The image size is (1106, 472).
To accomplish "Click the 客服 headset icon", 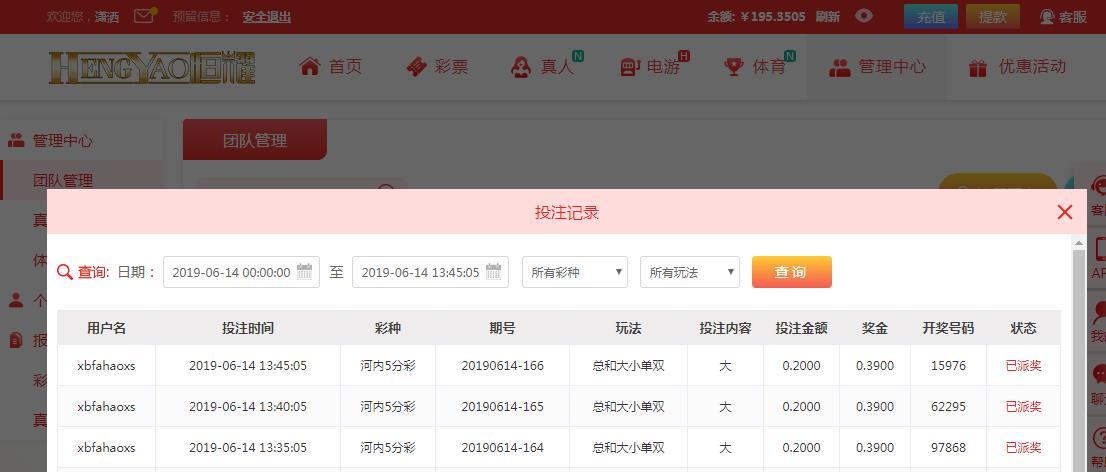I will coord(1047,17).
